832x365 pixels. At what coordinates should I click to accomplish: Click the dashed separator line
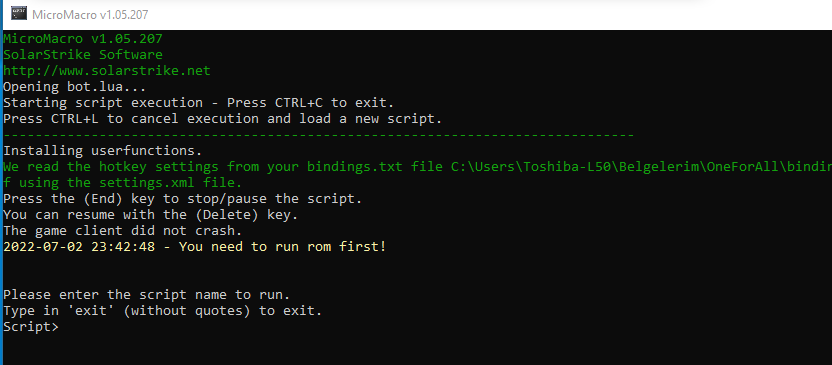(x=318, y=135)
